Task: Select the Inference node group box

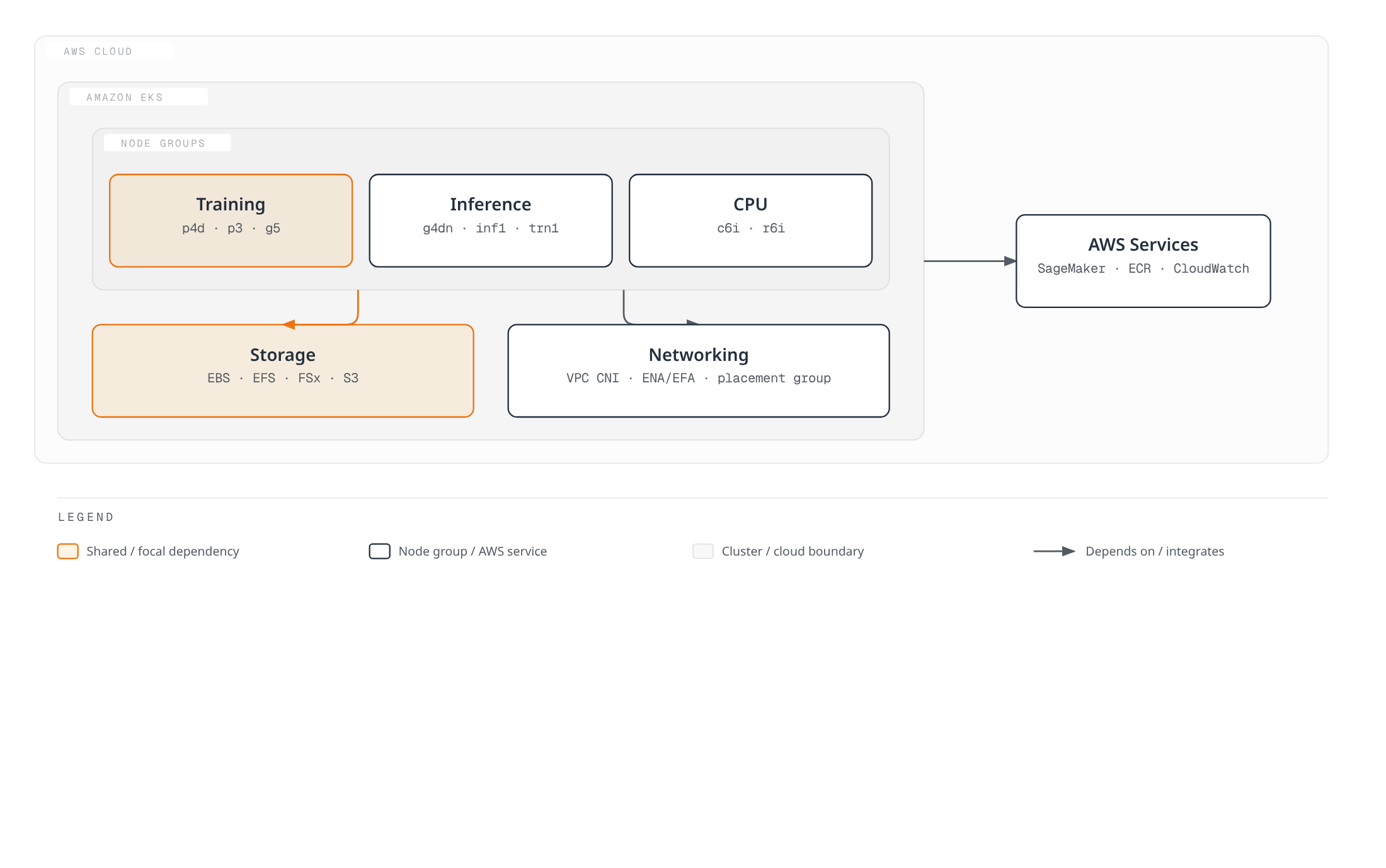Action: tap(491, 220)
